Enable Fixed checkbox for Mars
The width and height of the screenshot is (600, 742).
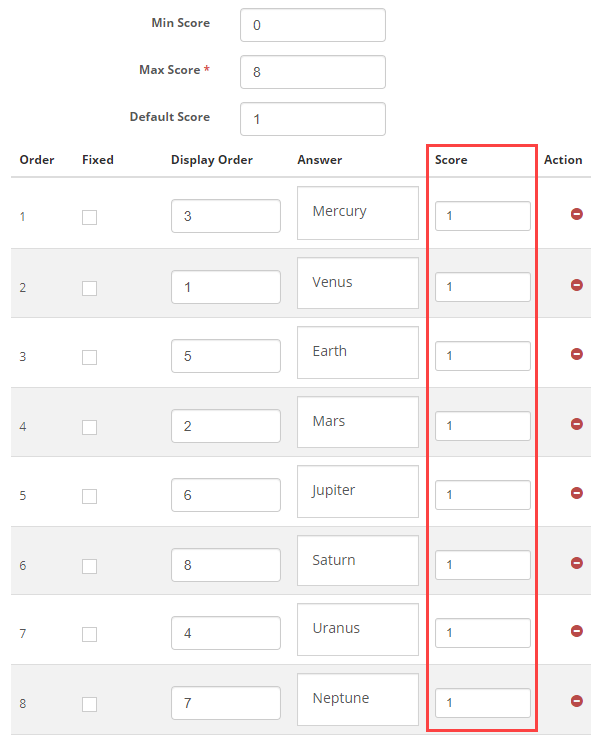coord(90,427)
